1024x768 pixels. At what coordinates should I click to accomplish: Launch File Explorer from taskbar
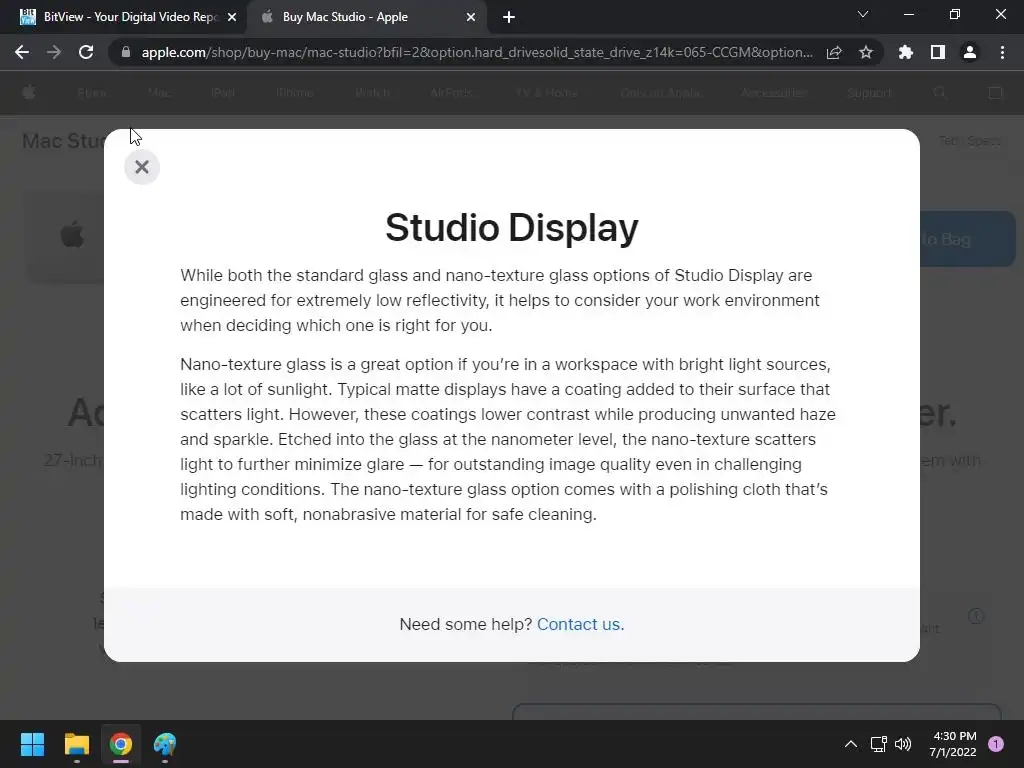76,744
